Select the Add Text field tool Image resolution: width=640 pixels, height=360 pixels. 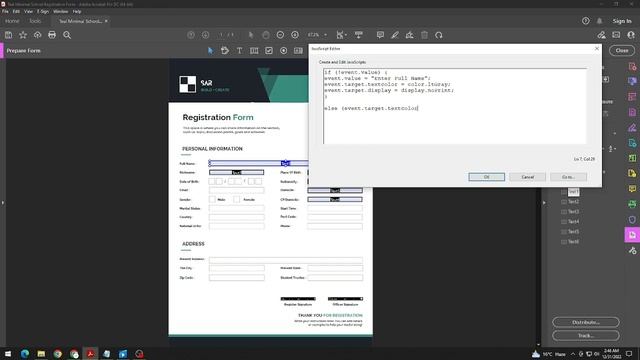pyautogui.click(x=254, y=51)
